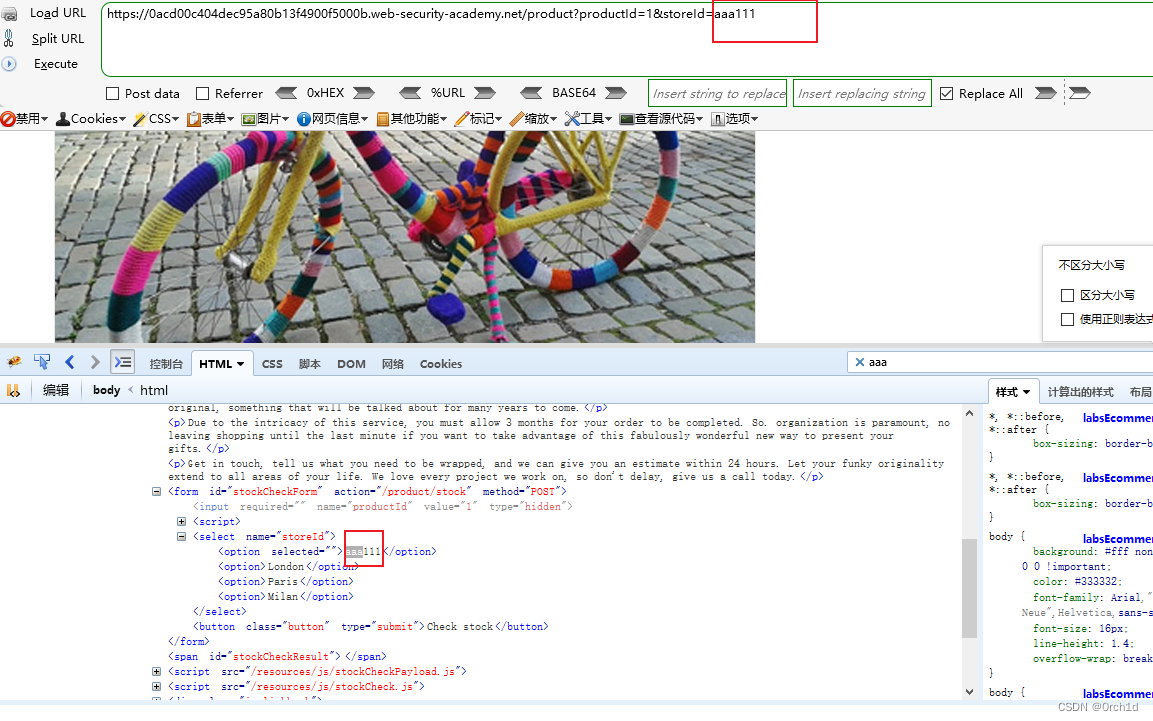Click the Split URL icon
The height and width of the screenshot is (721, 1153).
(x=9, y=38)
